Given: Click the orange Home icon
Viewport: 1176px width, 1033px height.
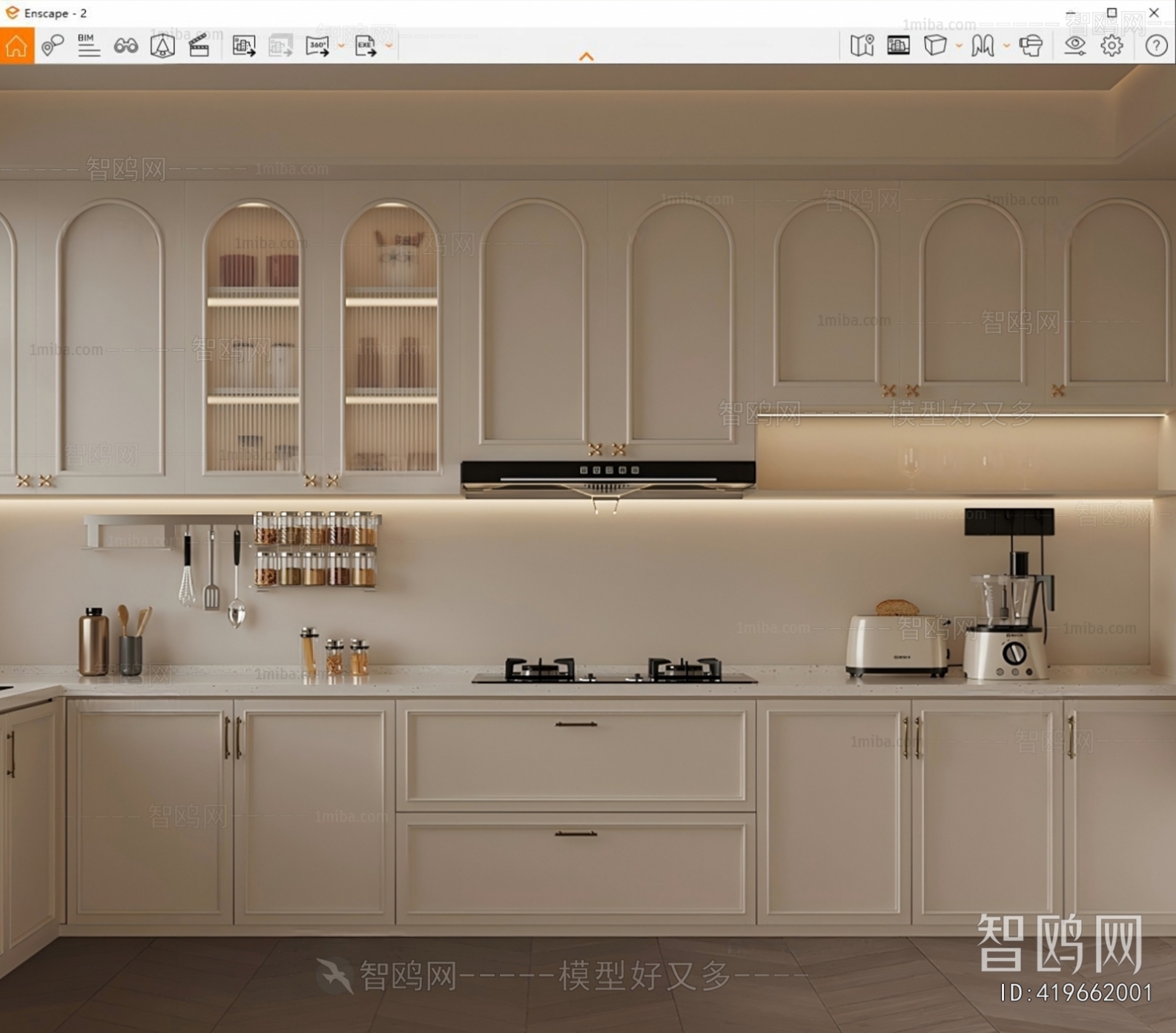Looking at the screenshot, I should pos(16,46).
